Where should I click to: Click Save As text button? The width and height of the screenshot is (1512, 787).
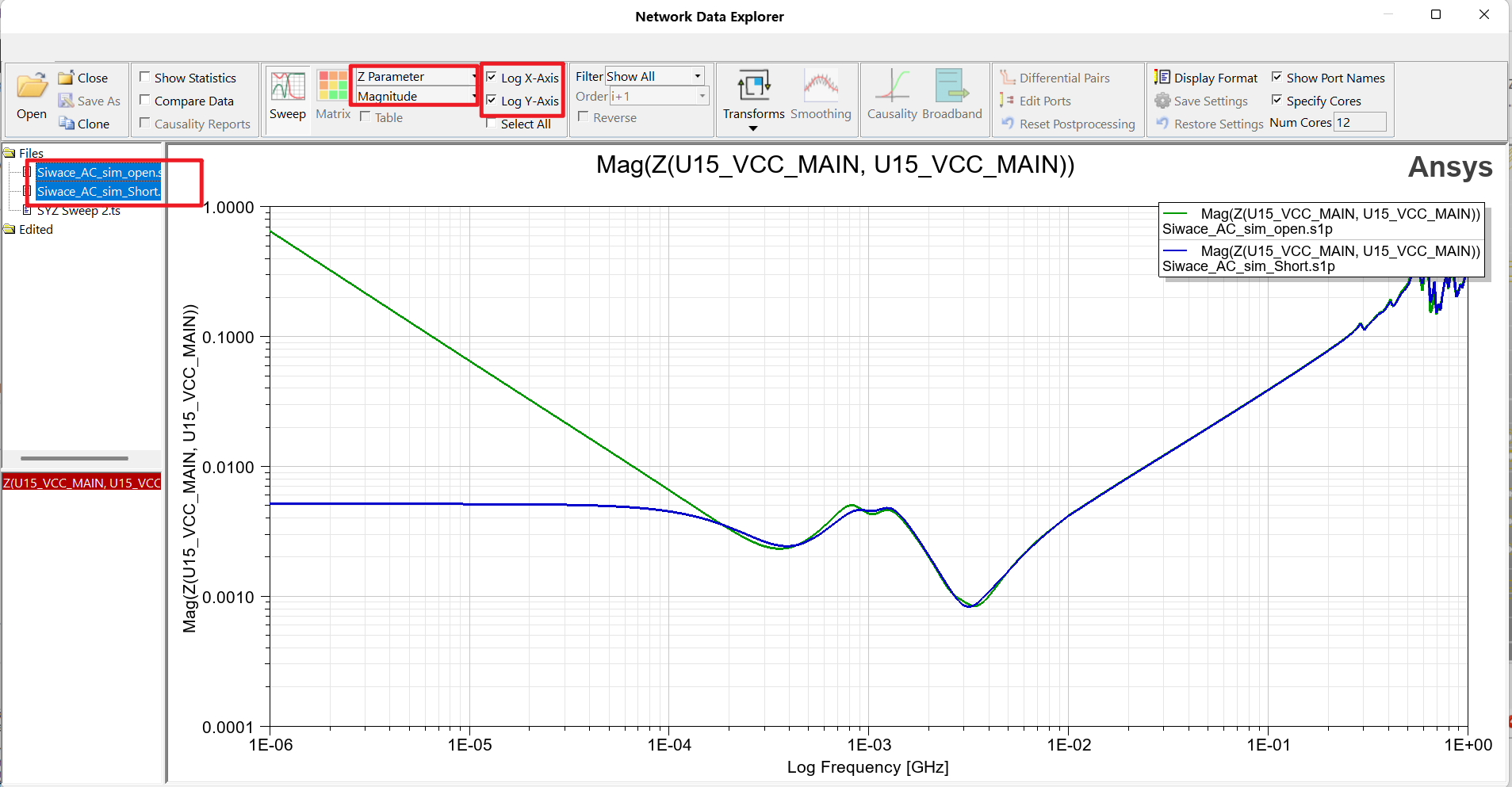point(99,101)
